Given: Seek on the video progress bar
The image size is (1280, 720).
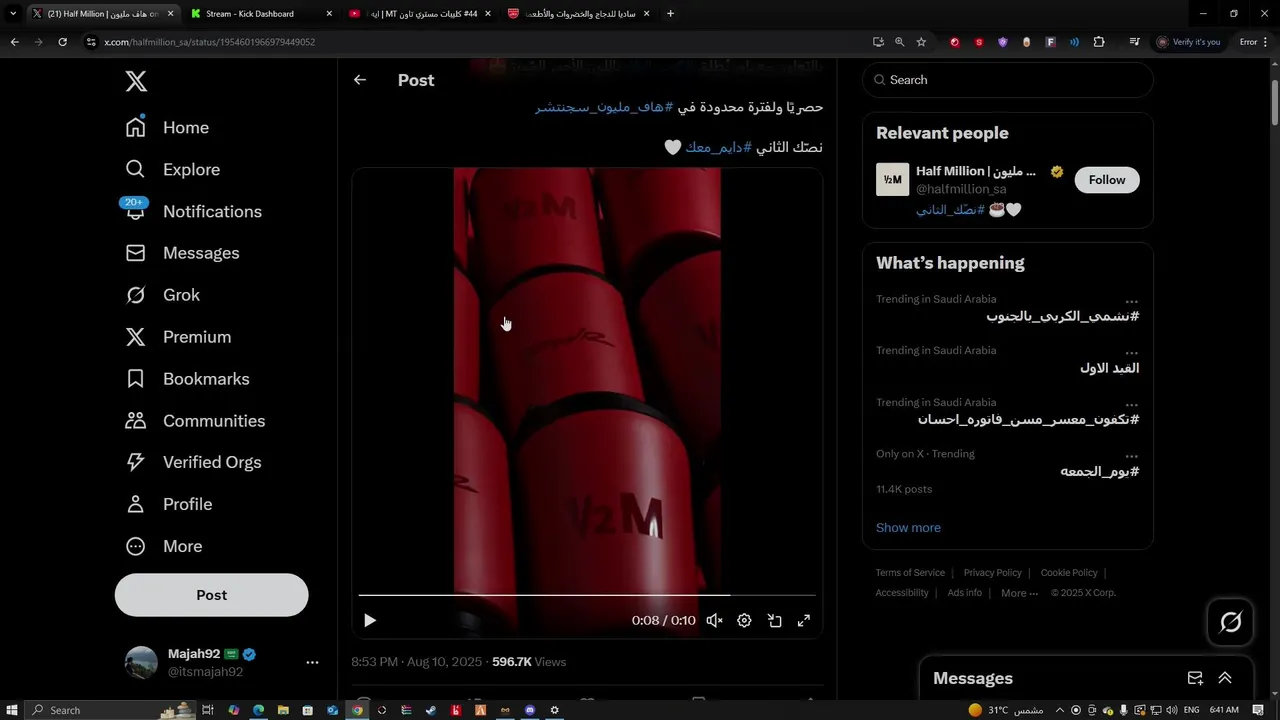Looking at the screenshot, I should click(x=587, y=595).
